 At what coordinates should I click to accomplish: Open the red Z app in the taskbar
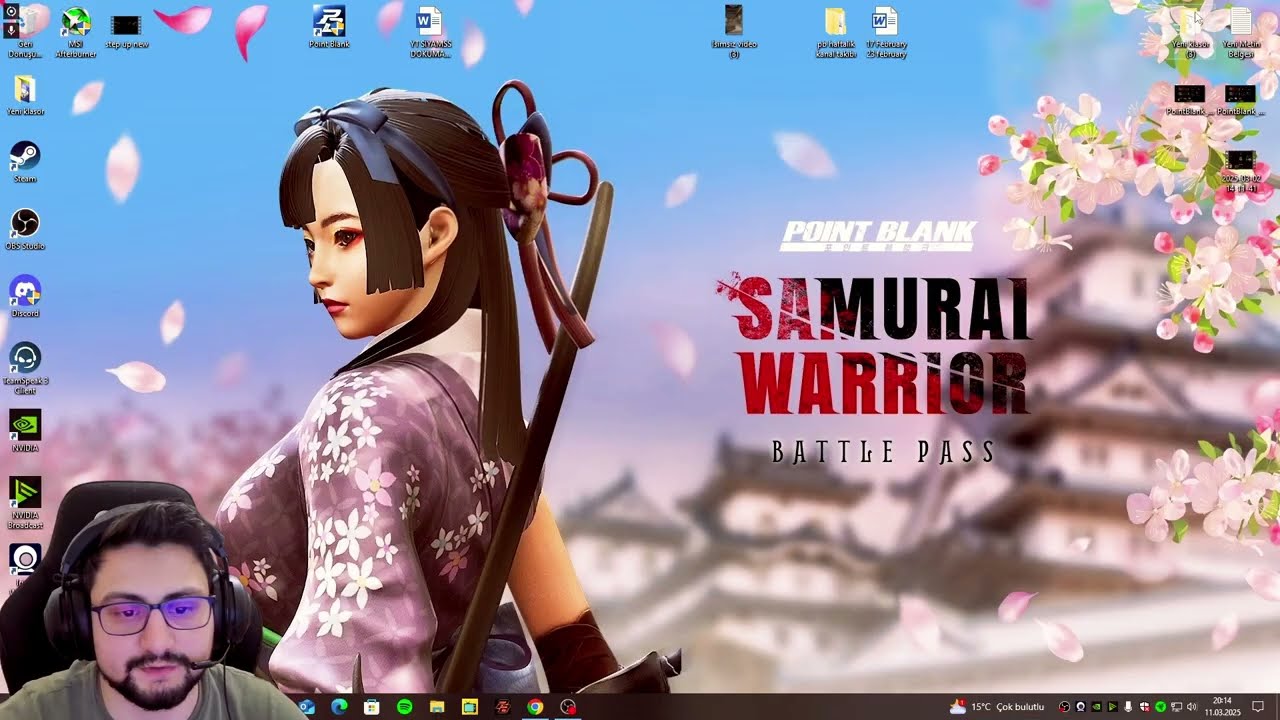(x=503, y=707)
